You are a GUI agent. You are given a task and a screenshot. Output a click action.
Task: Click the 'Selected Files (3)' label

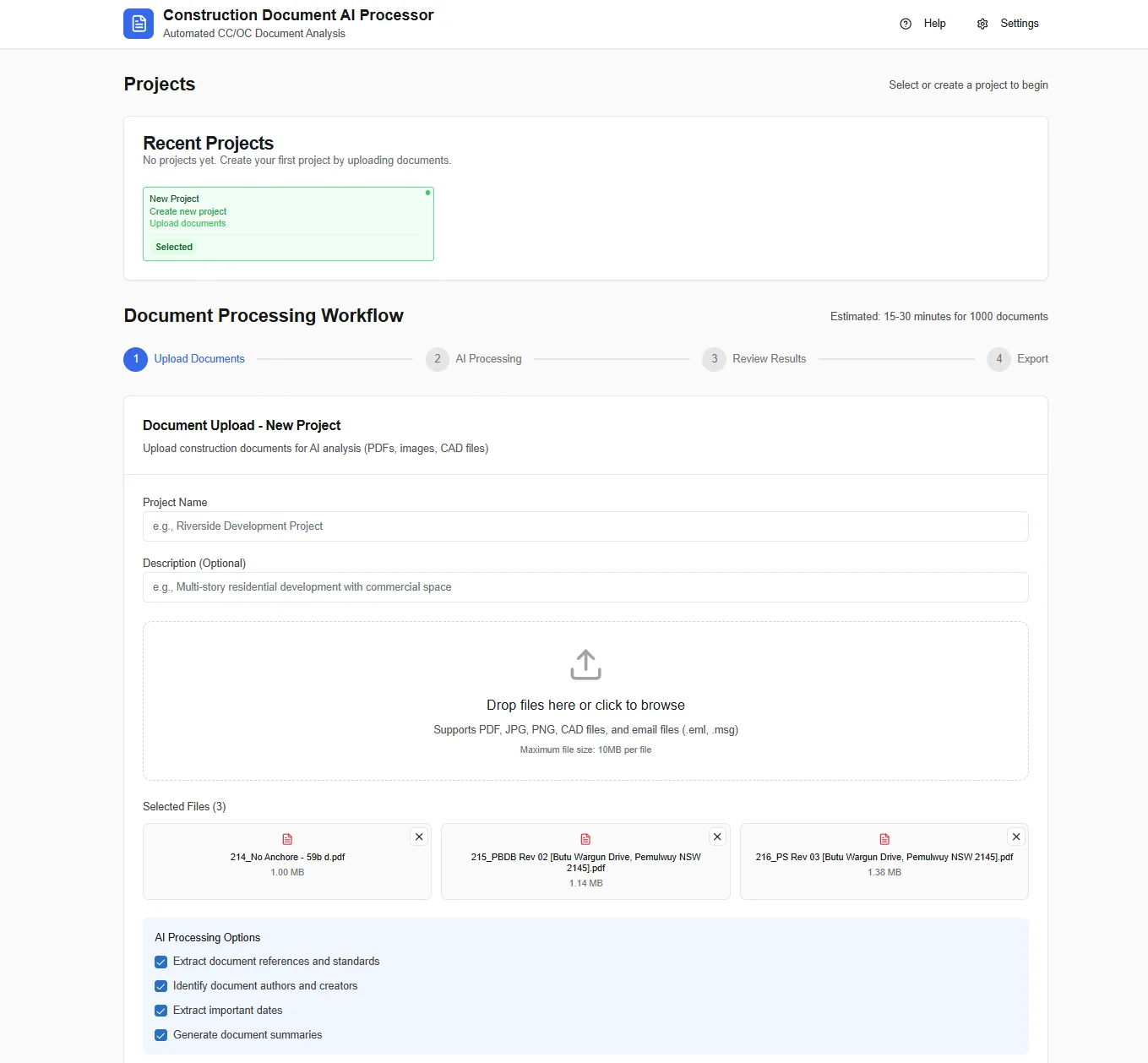pyautogui.click(x=184, y=807)
